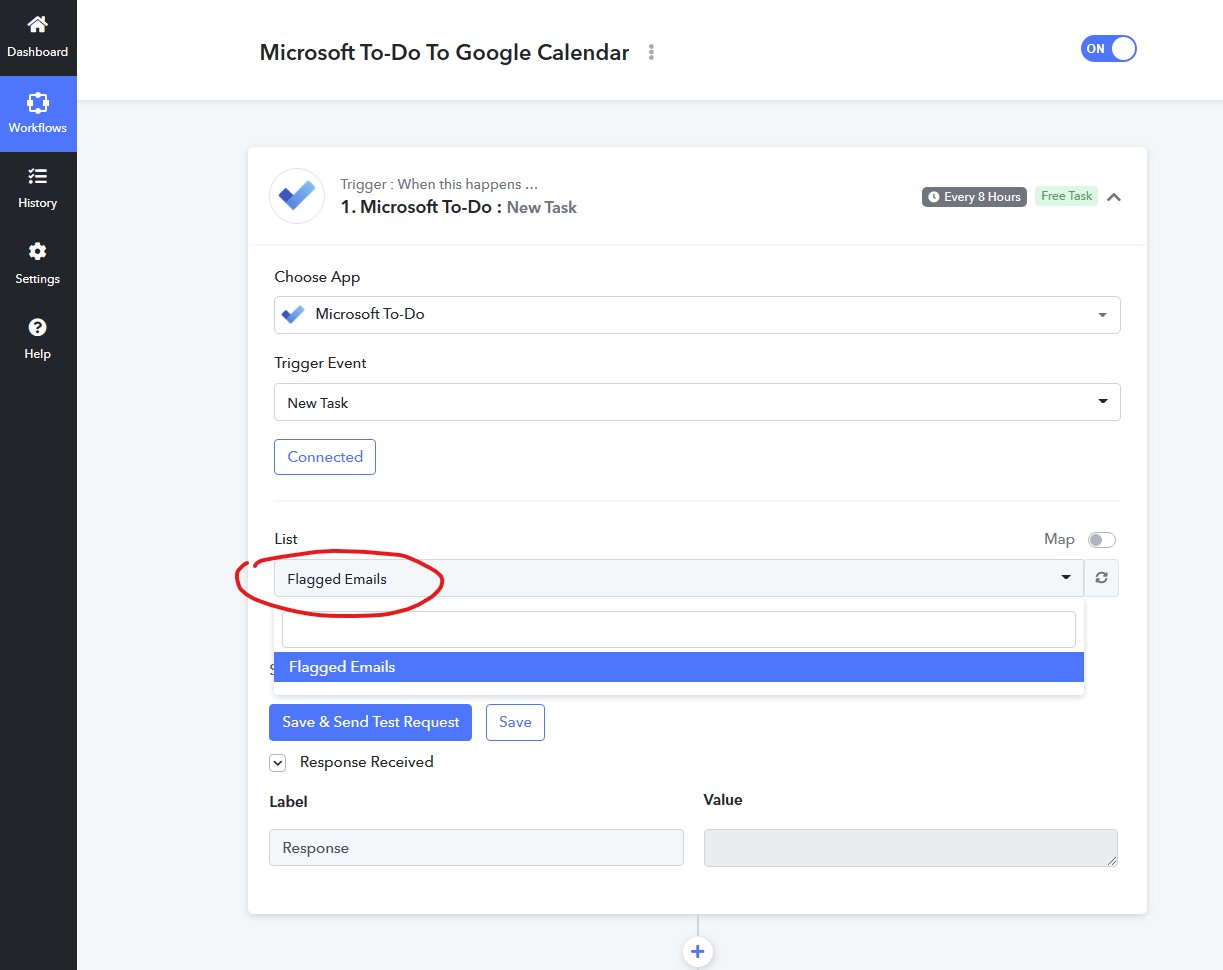Collapse the Response Received section

pos(278,763)
